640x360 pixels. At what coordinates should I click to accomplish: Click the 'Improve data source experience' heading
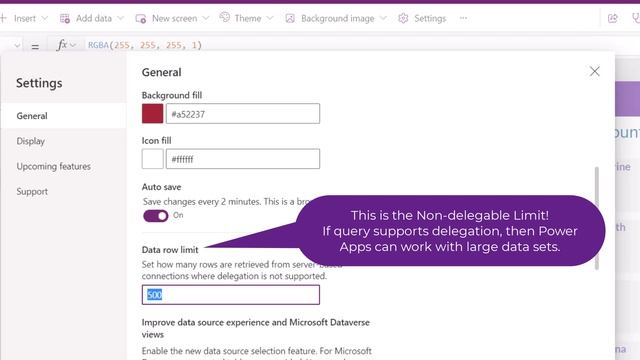click(256, 328)
